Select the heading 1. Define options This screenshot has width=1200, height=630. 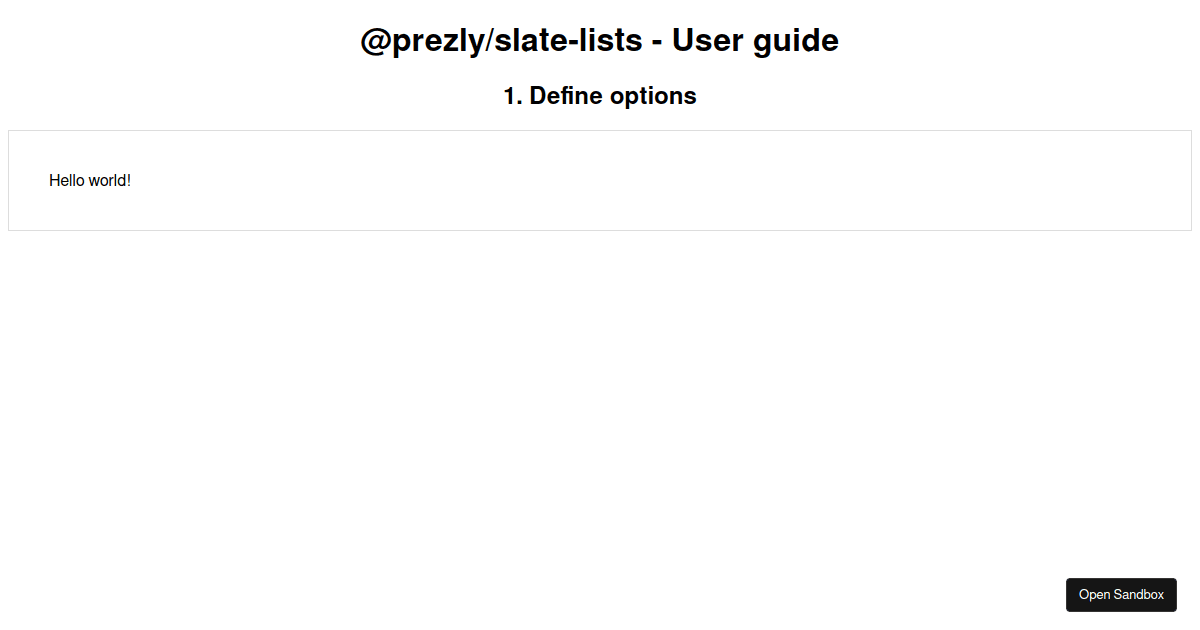(599, 96)
